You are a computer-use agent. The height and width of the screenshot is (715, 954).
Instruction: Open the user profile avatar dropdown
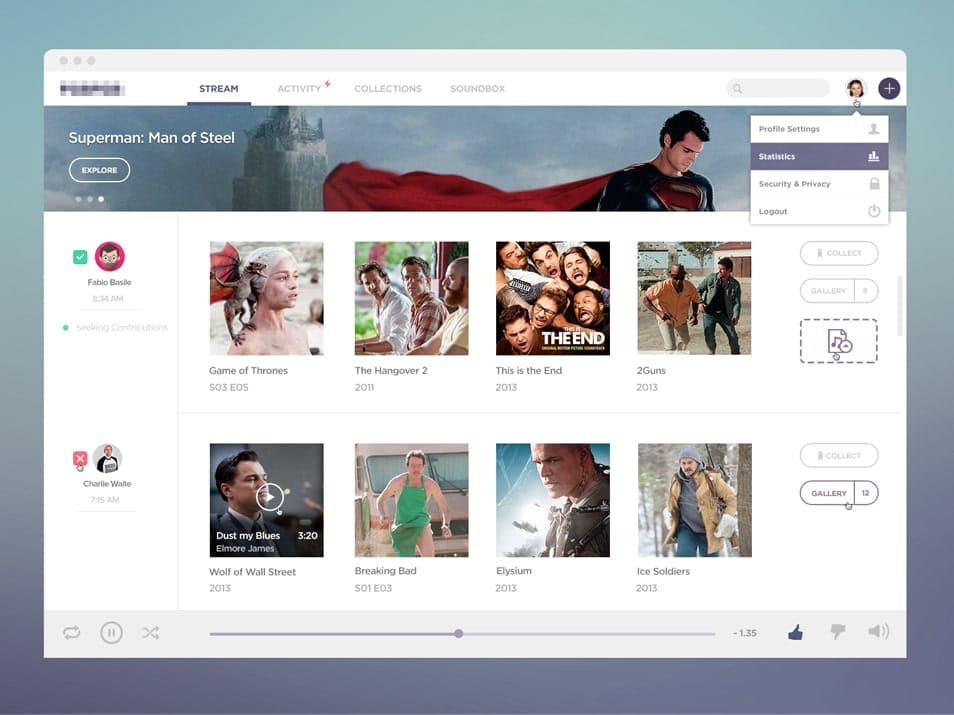click(855, 89)
